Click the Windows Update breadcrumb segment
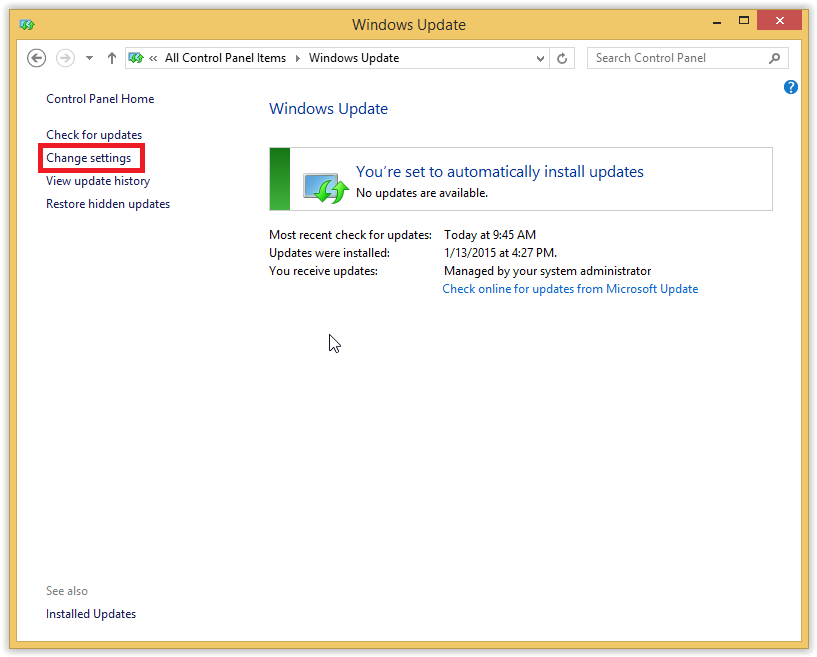The image size is (817, 657). pos(354,58)
